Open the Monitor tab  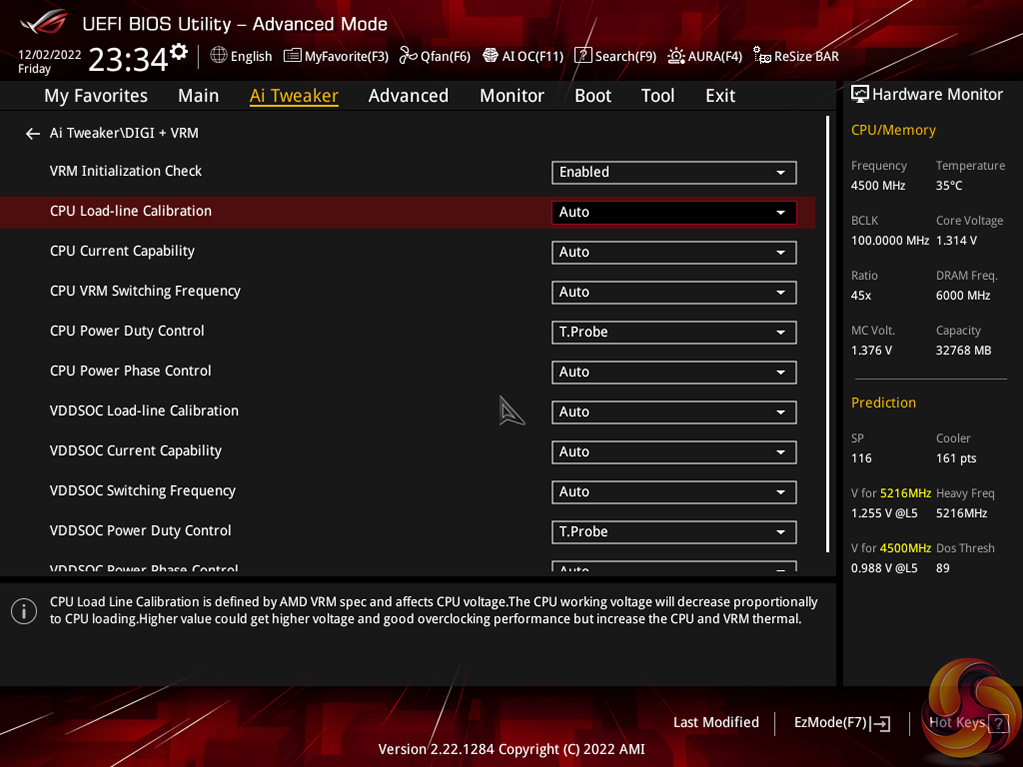click(511, 95)
